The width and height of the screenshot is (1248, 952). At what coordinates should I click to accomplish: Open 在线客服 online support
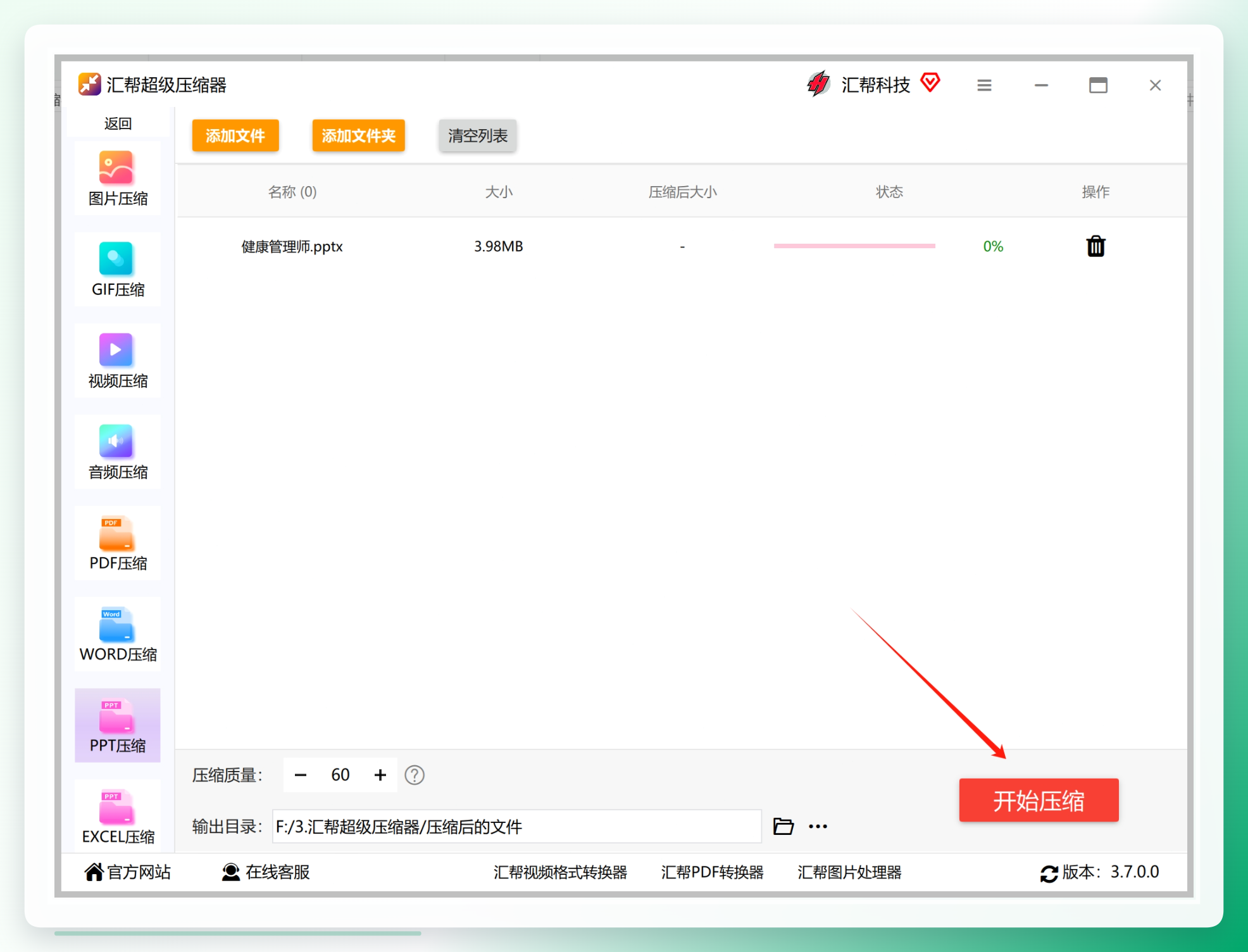[x=266, y=872]
